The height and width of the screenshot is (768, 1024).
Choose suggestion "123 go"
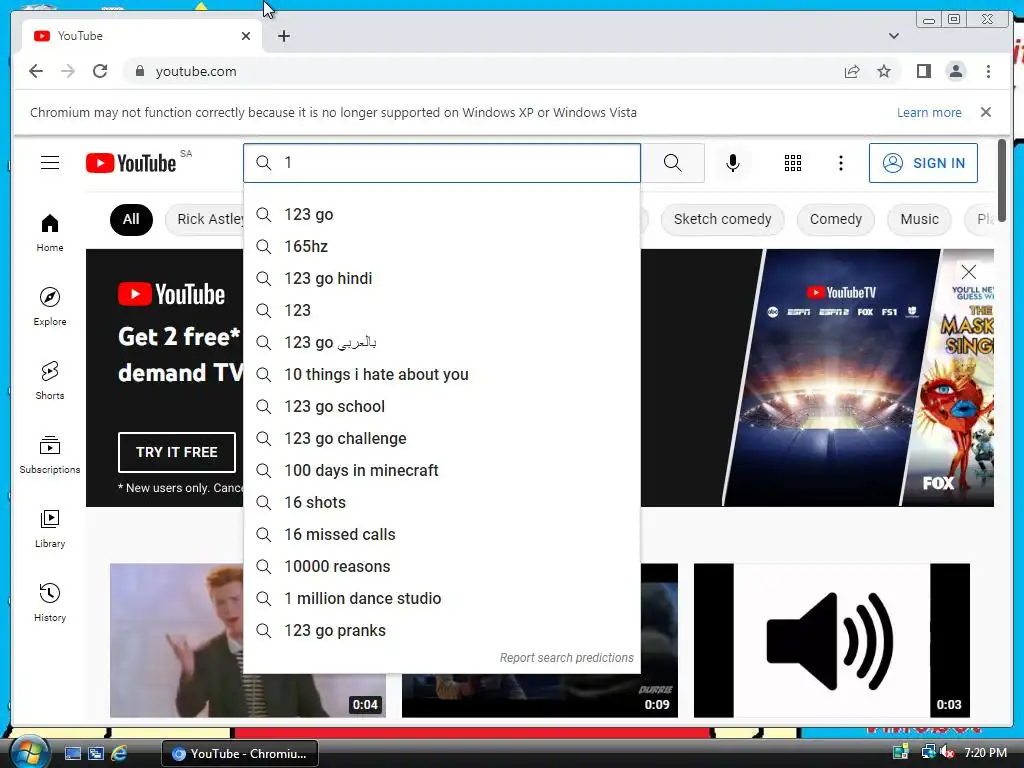[441, 214]
